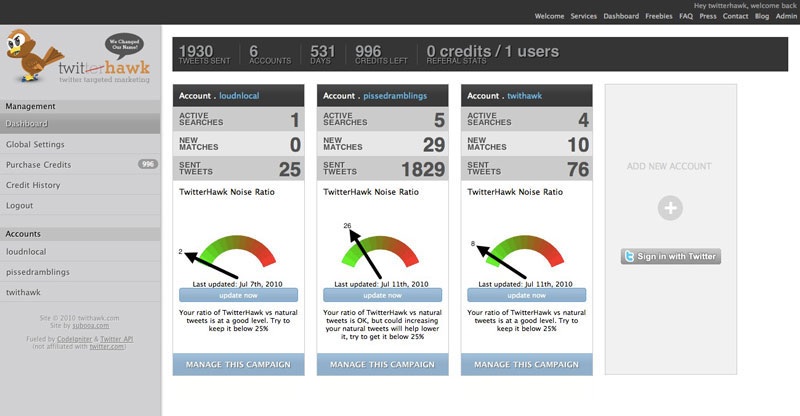
Task: Open the Welcome top menu item
Action: click(549, 16)
